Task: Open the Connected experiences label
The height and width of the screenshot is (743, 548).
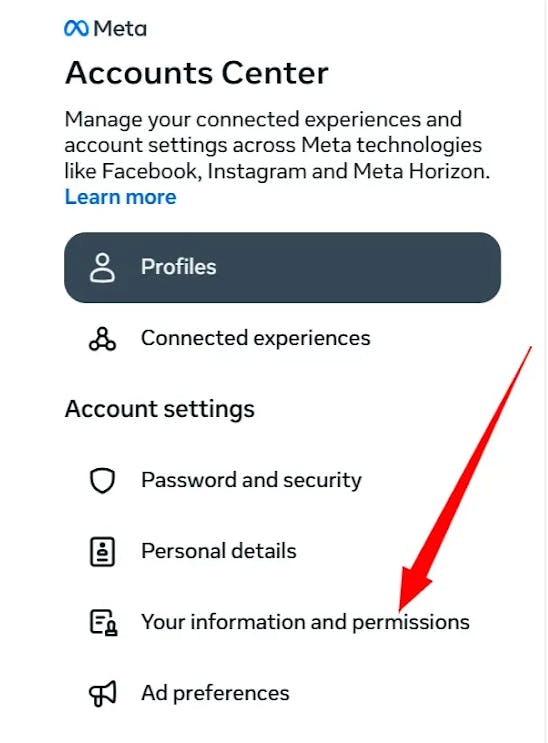Action: [x=256, y=338]
